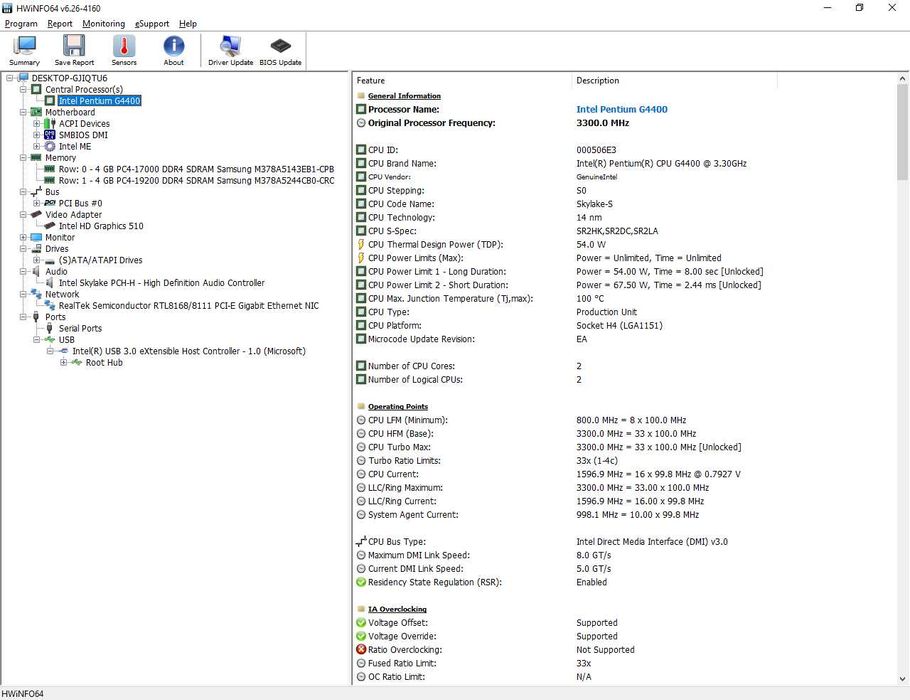Select RealTek RTL8168/8111 Ethernet NIC item

click(x=189, y=305)
